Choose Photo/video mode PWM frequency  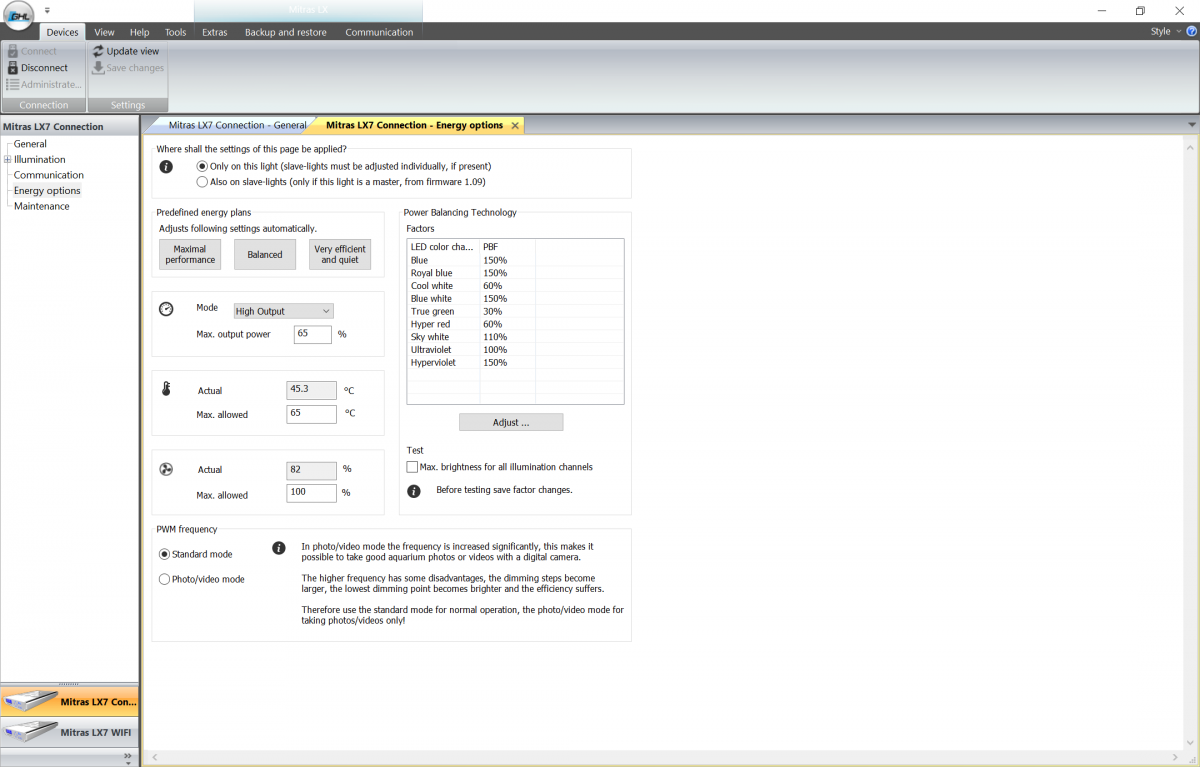(202, 579)
